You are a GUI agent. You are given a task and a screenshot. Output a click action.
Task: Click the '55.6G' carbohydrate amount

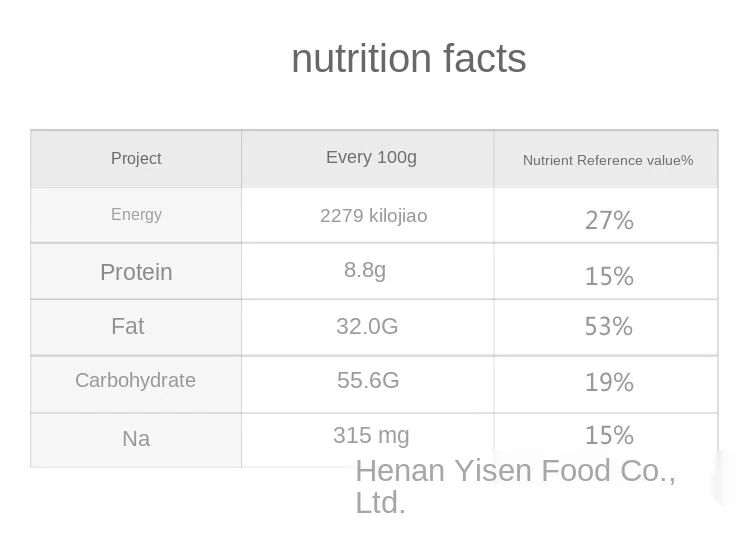point(368,380)
